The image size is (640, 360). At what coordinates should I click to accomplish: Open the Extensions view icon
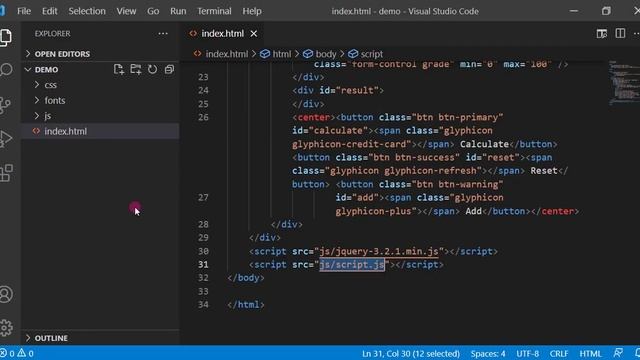pos(6,173)
